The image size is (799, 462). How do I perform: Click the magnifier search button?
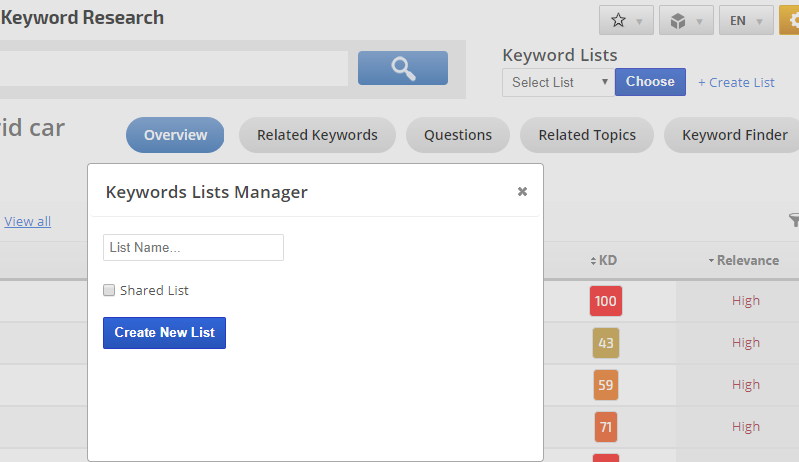(403, 68)
